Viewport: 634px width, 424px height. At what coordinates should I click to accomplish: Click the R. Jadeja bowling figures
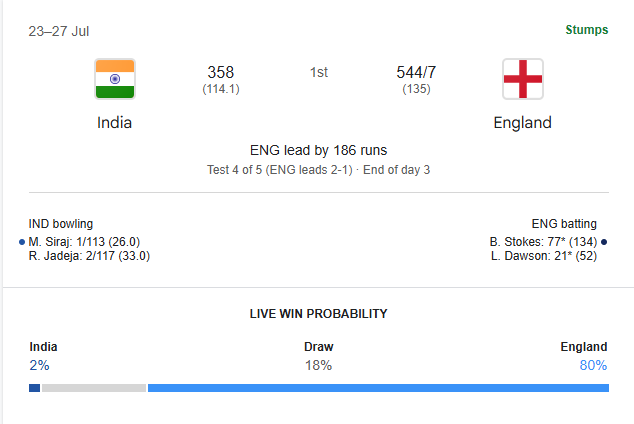(89, 256)
